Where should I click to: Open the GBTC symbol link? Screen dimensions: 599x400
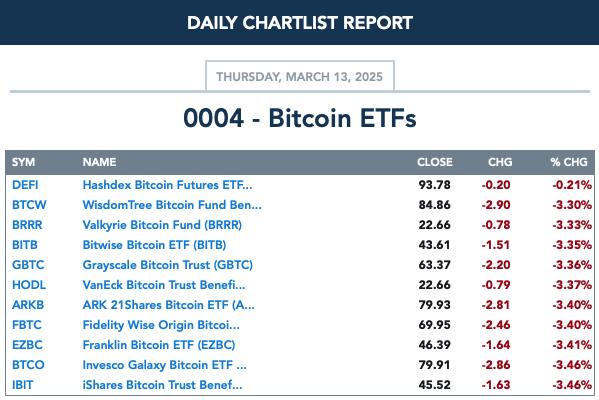coord(28,265)
